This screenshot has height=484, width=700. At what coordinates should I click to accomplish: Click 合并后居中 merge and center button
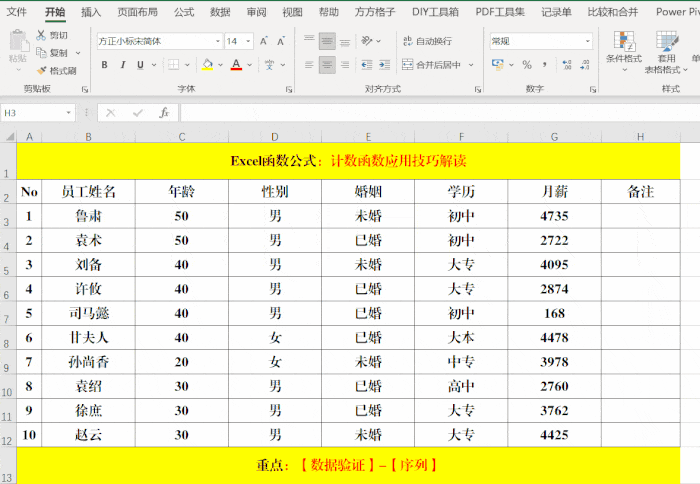pos(431,65)
